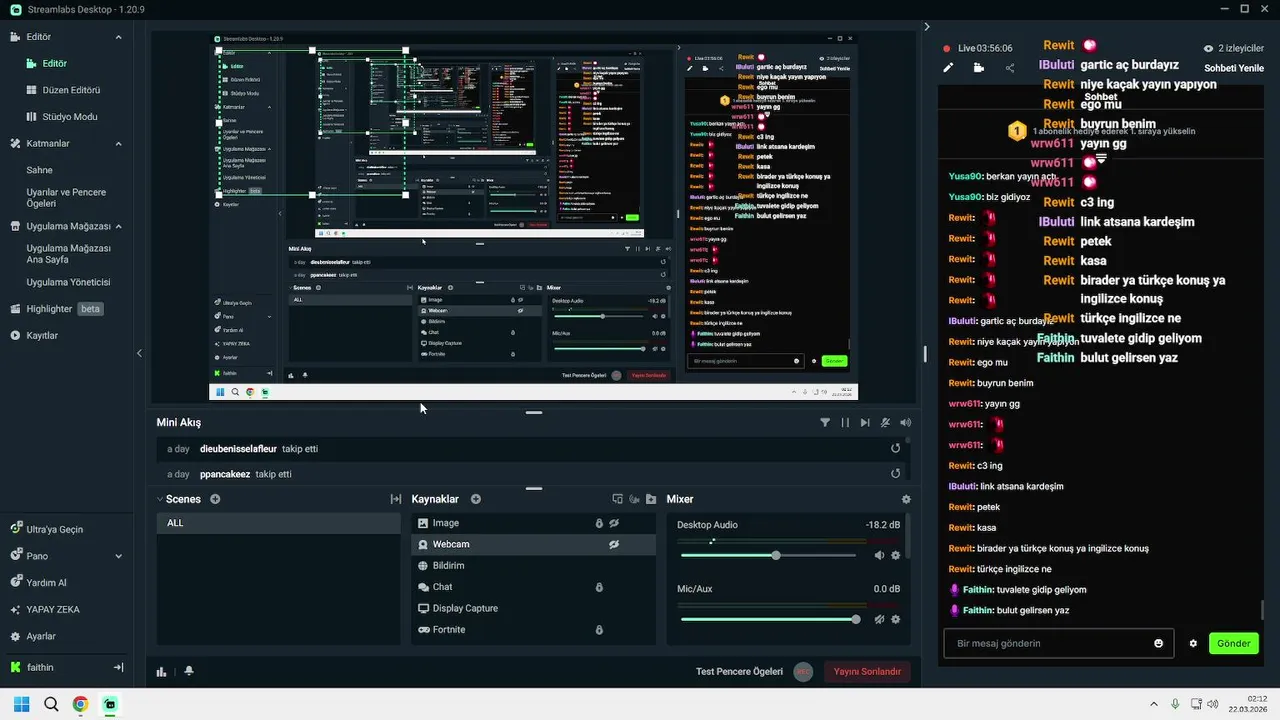Click the camera icon in chat header
This screenshot has width=1280, height=720.
click(x=978, y=68)
